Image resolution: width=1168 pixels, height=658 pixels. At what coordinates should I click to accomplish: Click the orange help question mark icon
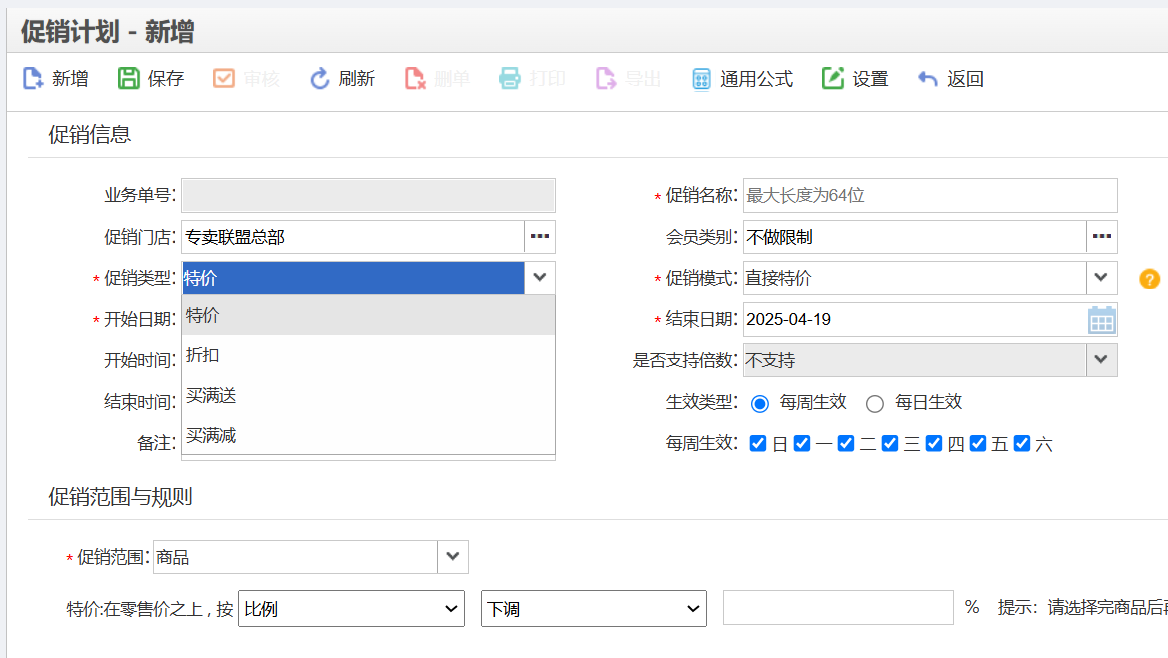click(1150, 279)
